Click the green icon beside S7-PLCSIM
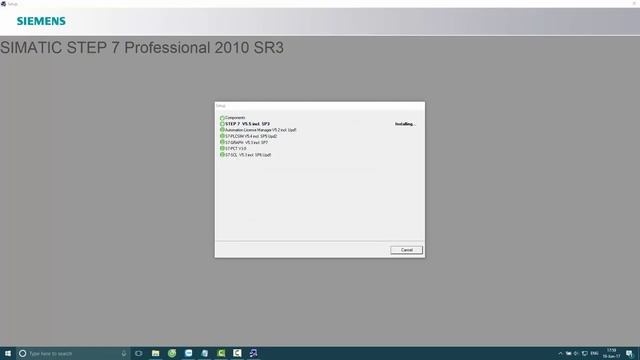The image size is (640, 360). click(222, 136)
